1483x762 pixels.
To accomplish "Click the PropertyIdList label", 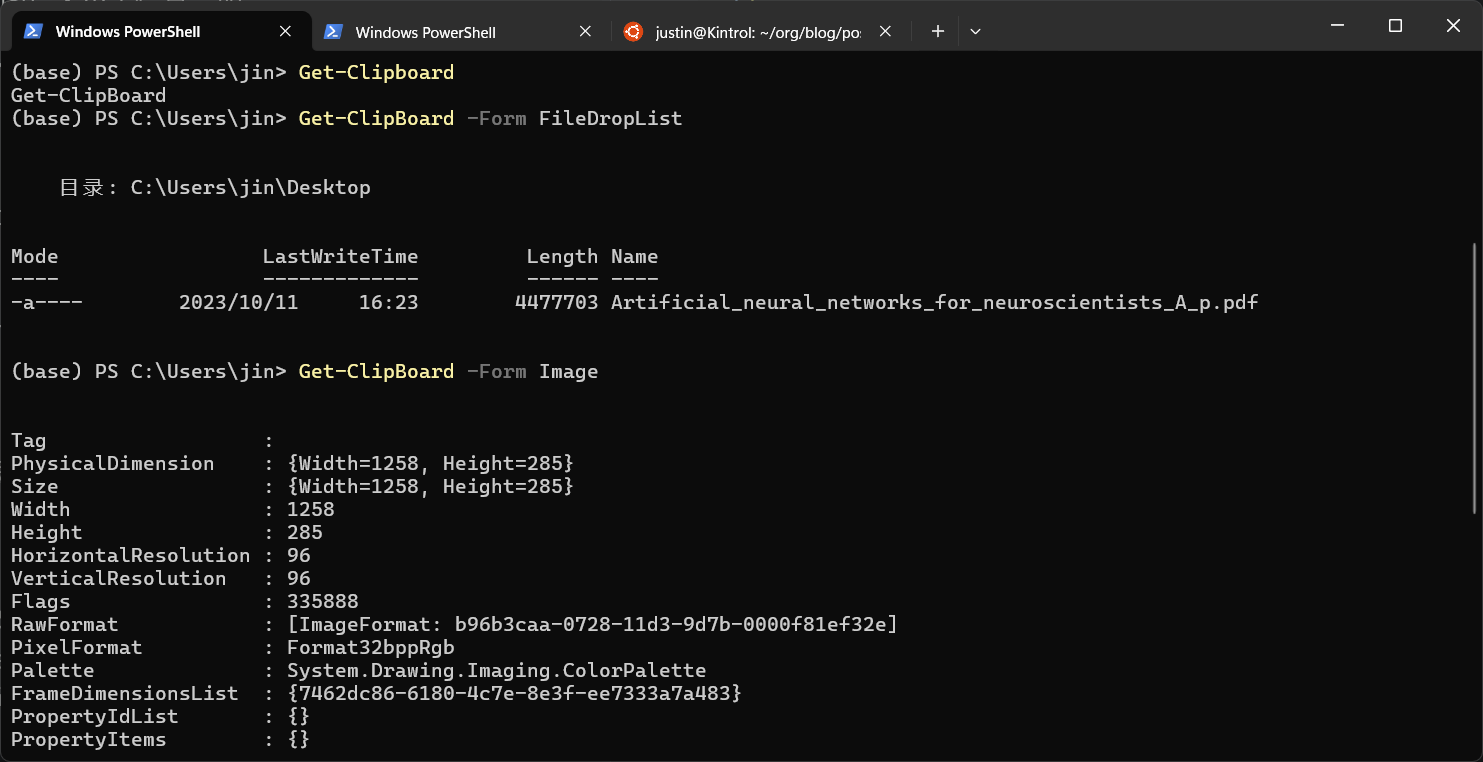I will coord(94,717).
